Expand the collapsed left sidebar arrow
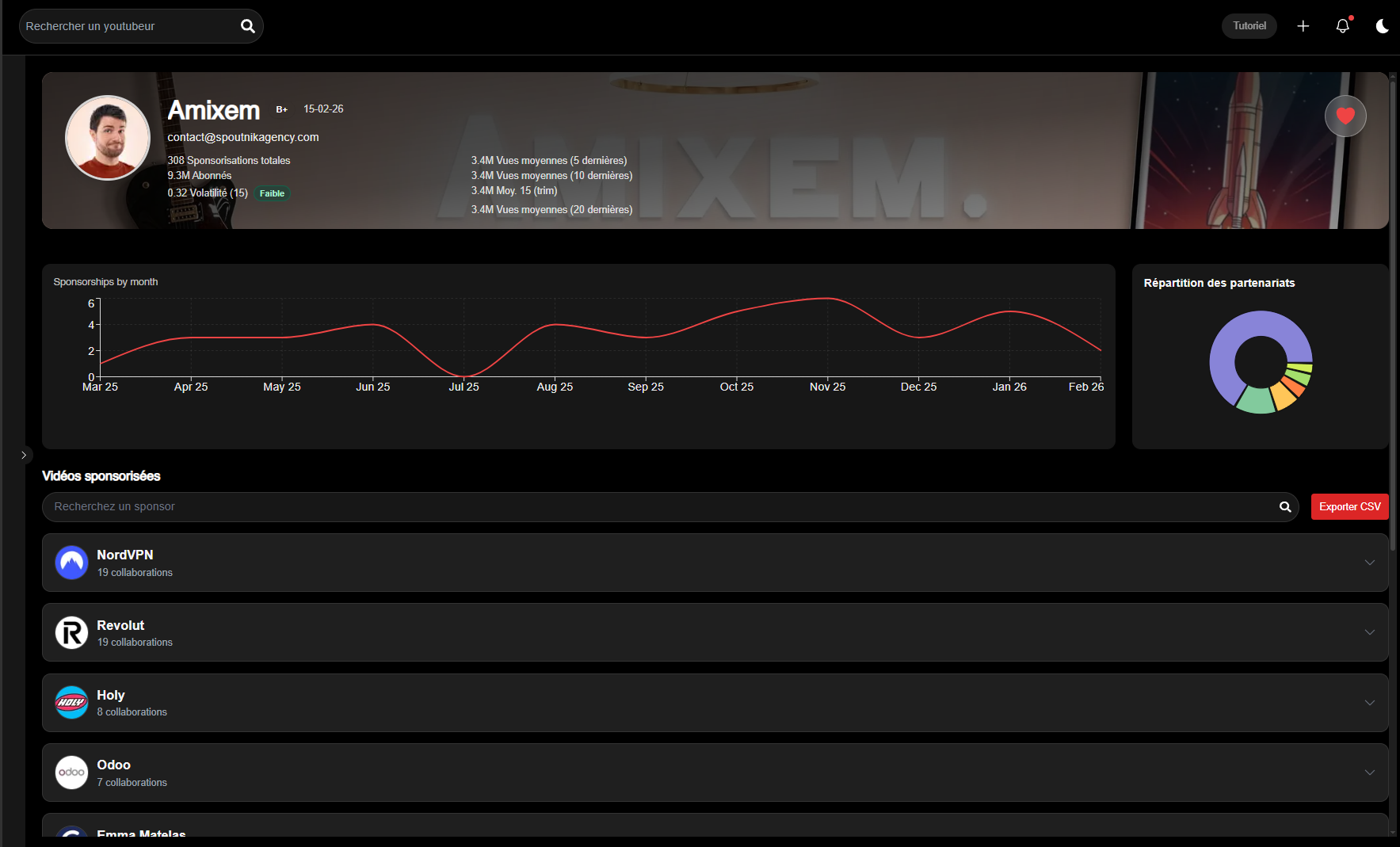Viewport: 1400px width, 847px height. click(x=25, y=455)
